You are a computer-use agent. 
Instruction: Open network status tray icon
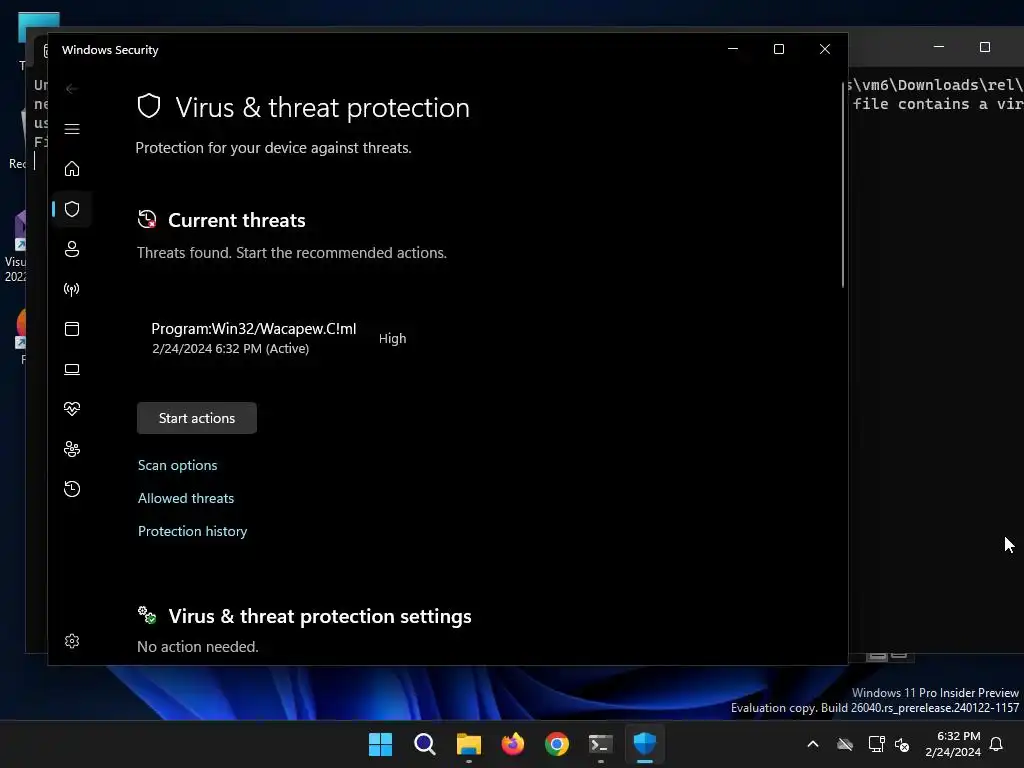pyautogui.click(x=876, y=744)
